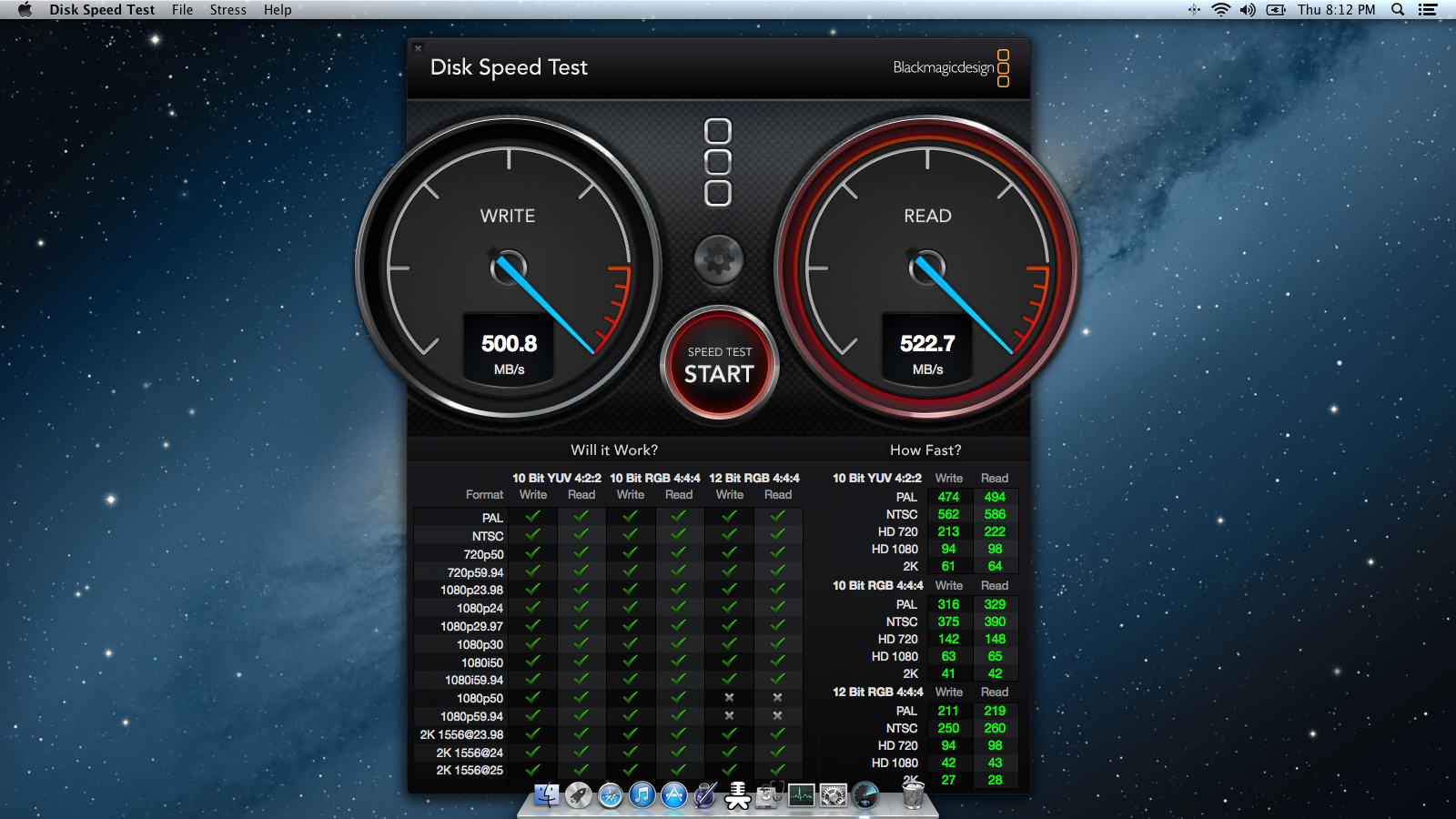1456x819 pixels.
Task: Click the 'How Fast?' heading
Action: [925, 450]
